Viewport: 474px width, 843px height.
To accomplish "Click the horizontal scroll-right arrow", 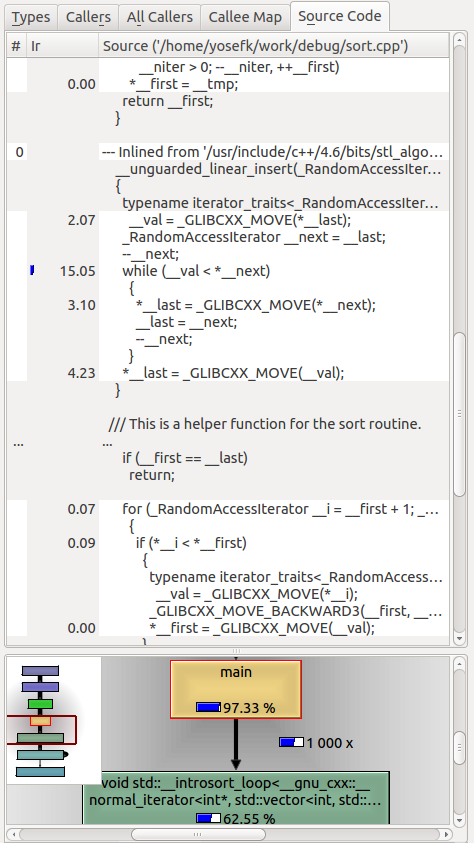I will tap(444, 834).
